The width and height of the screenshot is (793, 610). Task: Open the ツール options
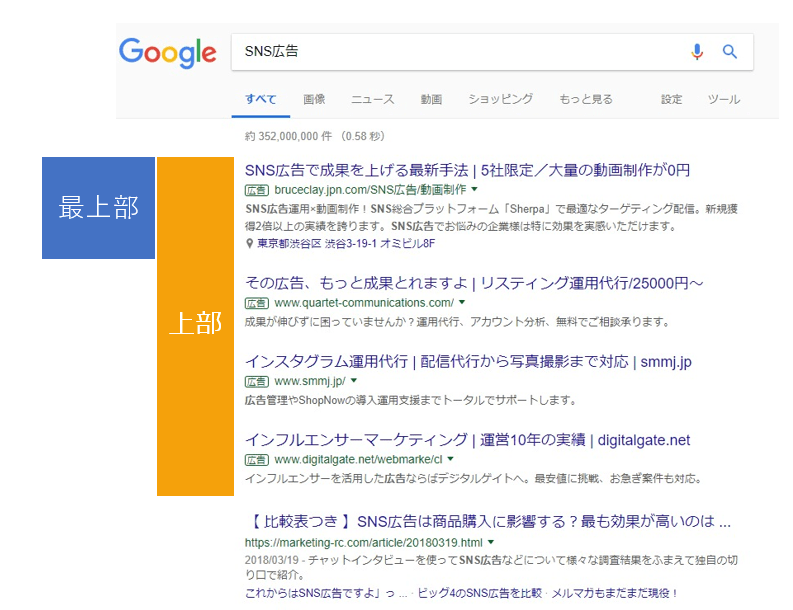click(724, 100)
